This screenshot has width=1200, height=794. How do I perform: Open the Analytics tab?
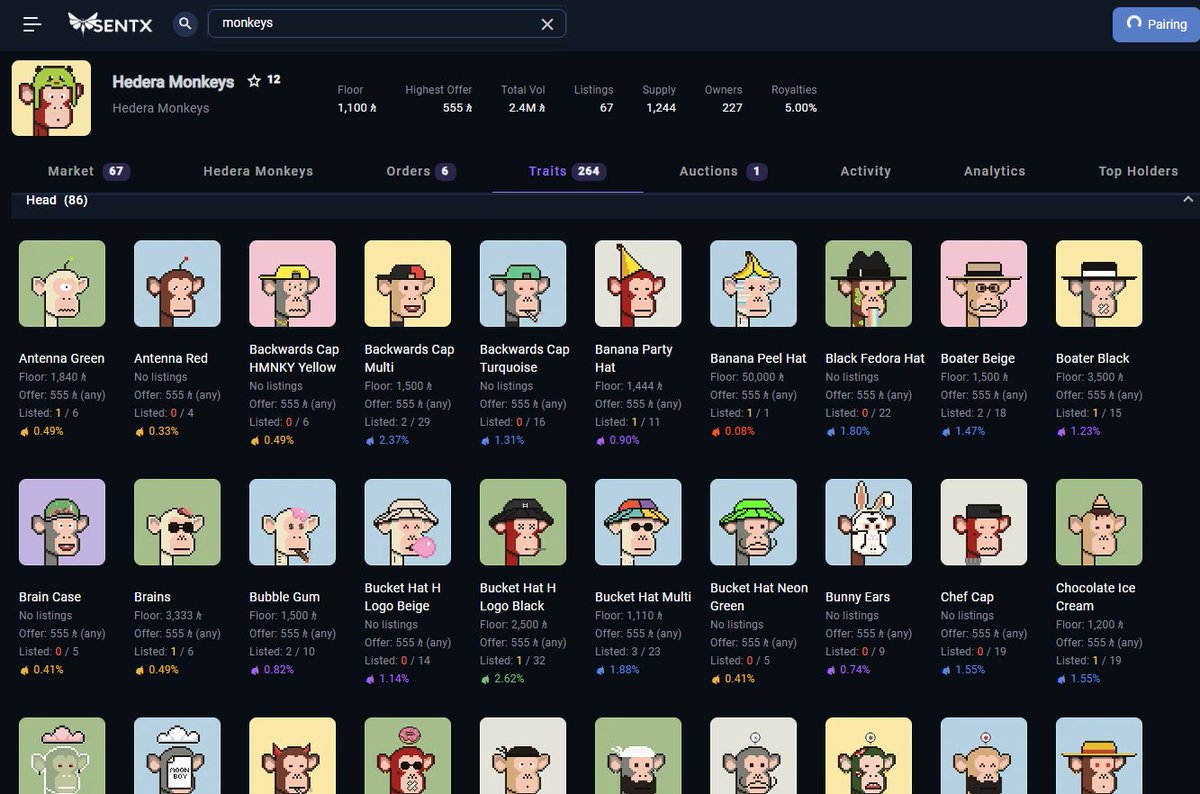994,171
